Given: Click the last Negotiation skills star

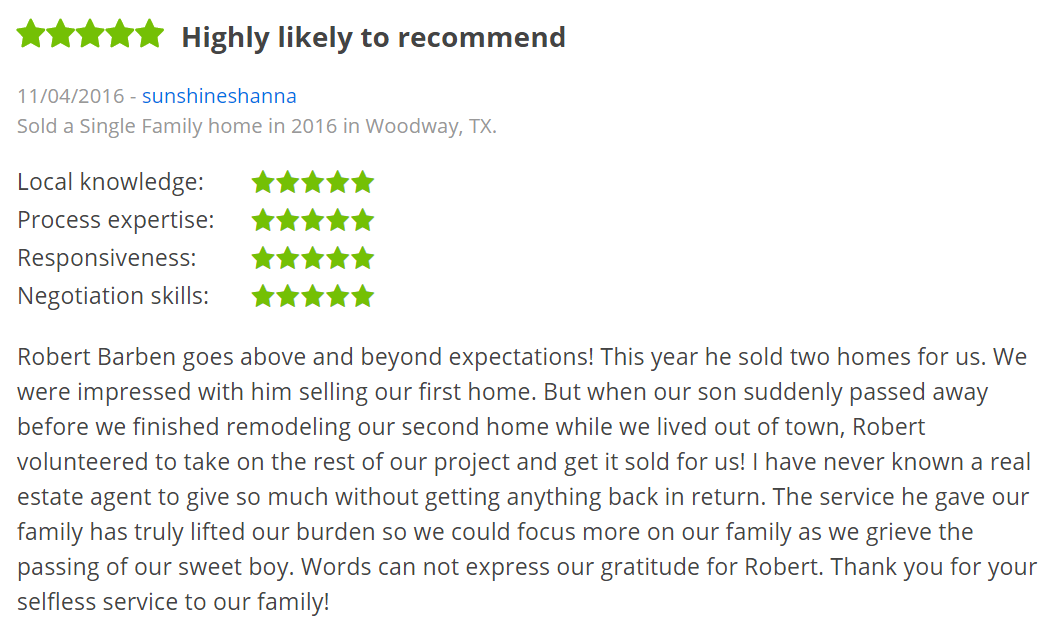Looking at the screenshot, I should 362,296.
